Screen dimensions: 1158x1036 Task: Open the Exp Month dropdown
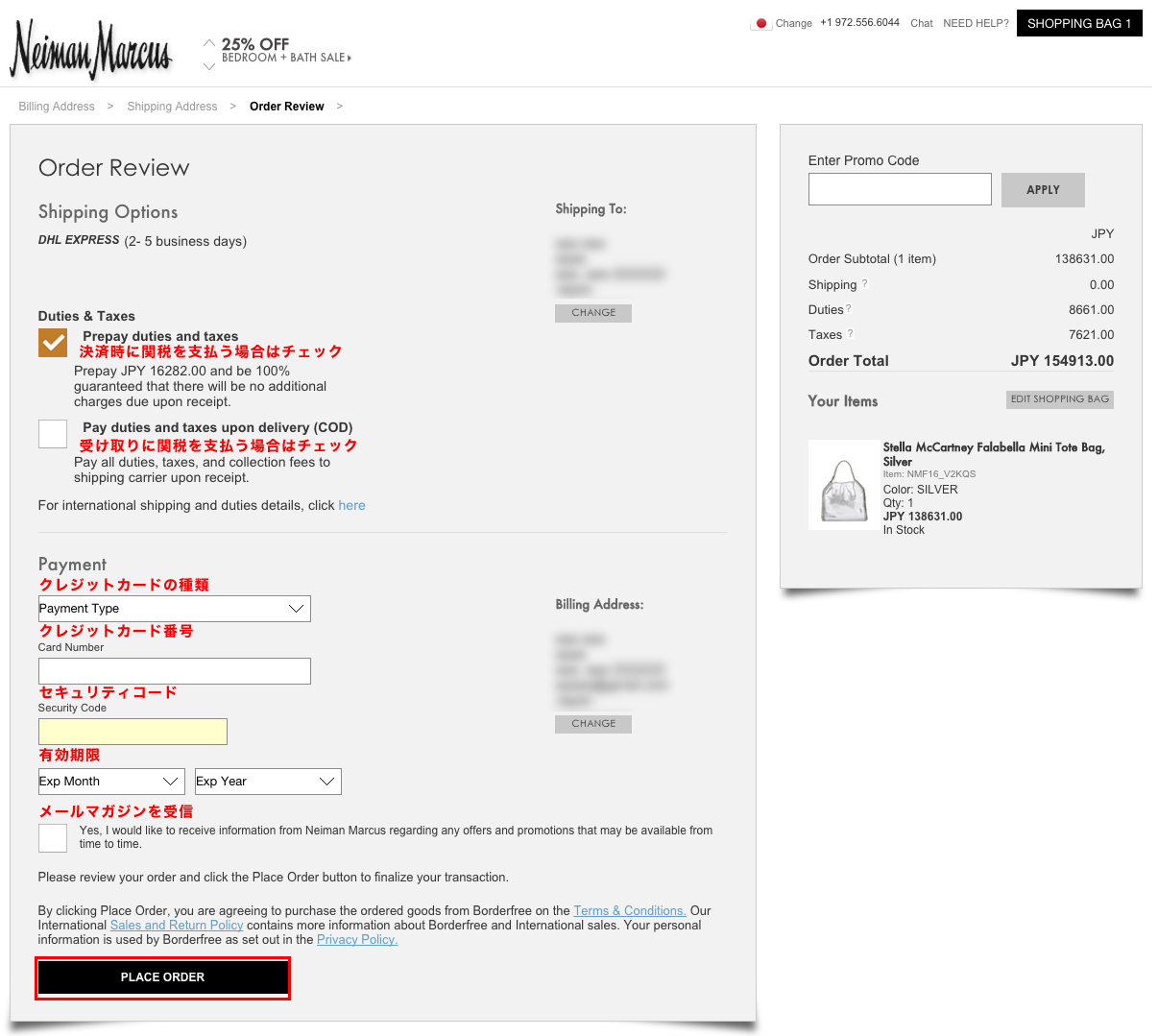click(x=111, y=782)
